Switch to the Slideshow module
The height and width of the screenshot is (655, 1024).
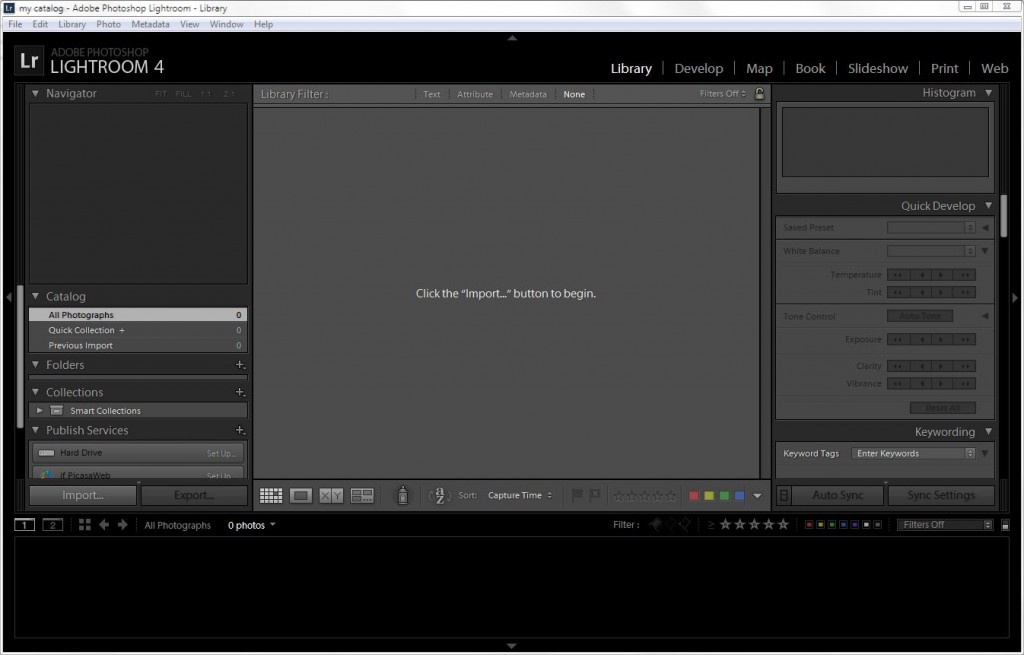(x=878, y=68)
